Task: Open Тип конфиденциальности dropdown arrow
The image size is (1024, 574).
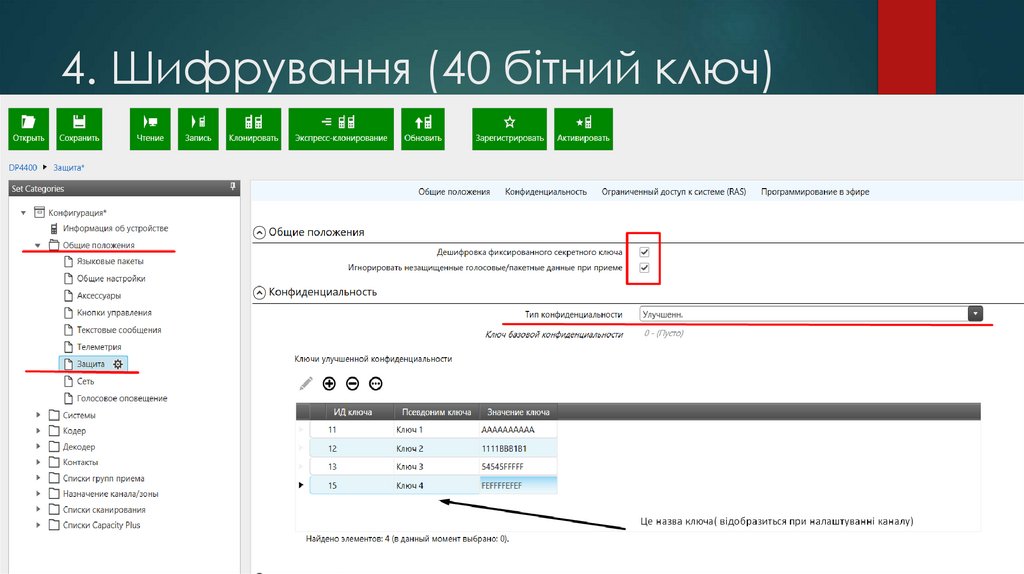Action: click(x=975, y=313)
